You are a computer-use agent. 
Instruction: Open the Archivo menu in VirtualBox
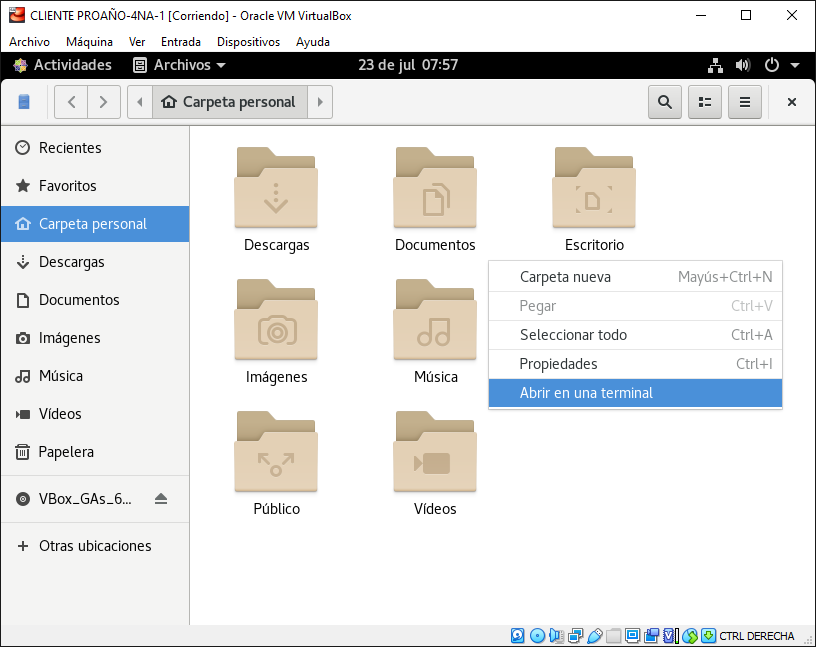(30, 42)
